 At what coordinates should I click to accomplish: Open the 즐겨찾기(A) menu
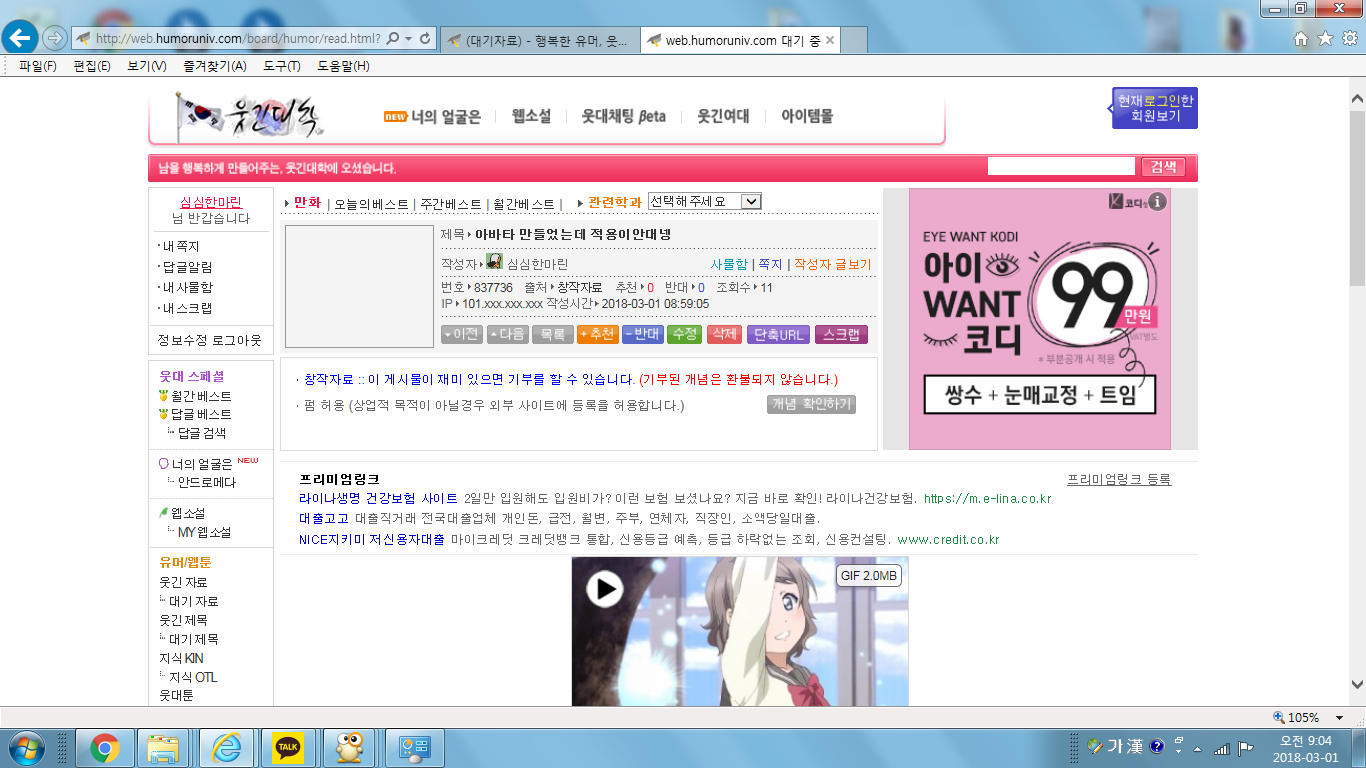pyautogui.click(x=215, y=66)
